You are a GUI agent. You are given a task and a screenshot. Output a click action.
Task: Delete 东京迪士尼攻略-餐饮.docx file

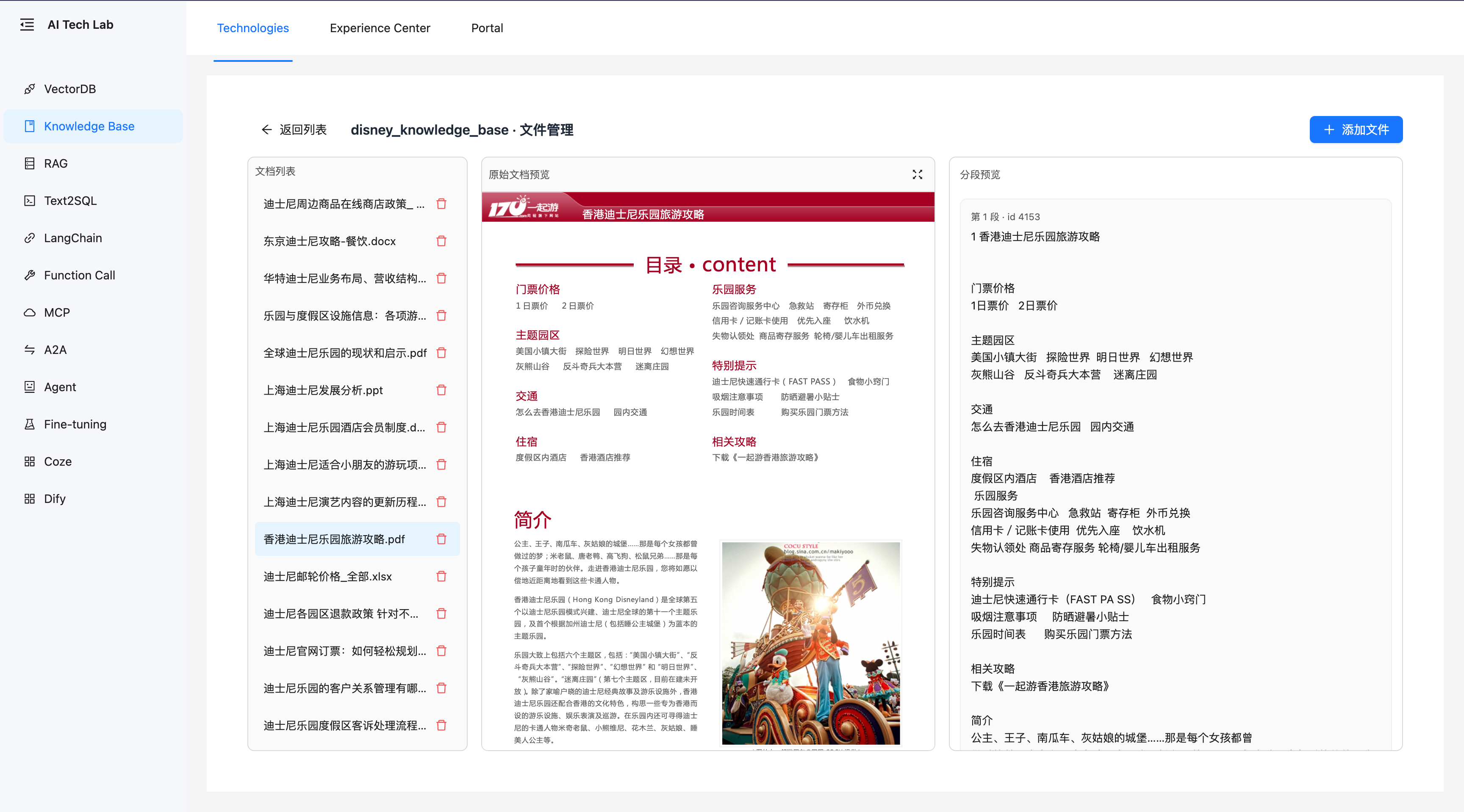click(x=441, y=241)
